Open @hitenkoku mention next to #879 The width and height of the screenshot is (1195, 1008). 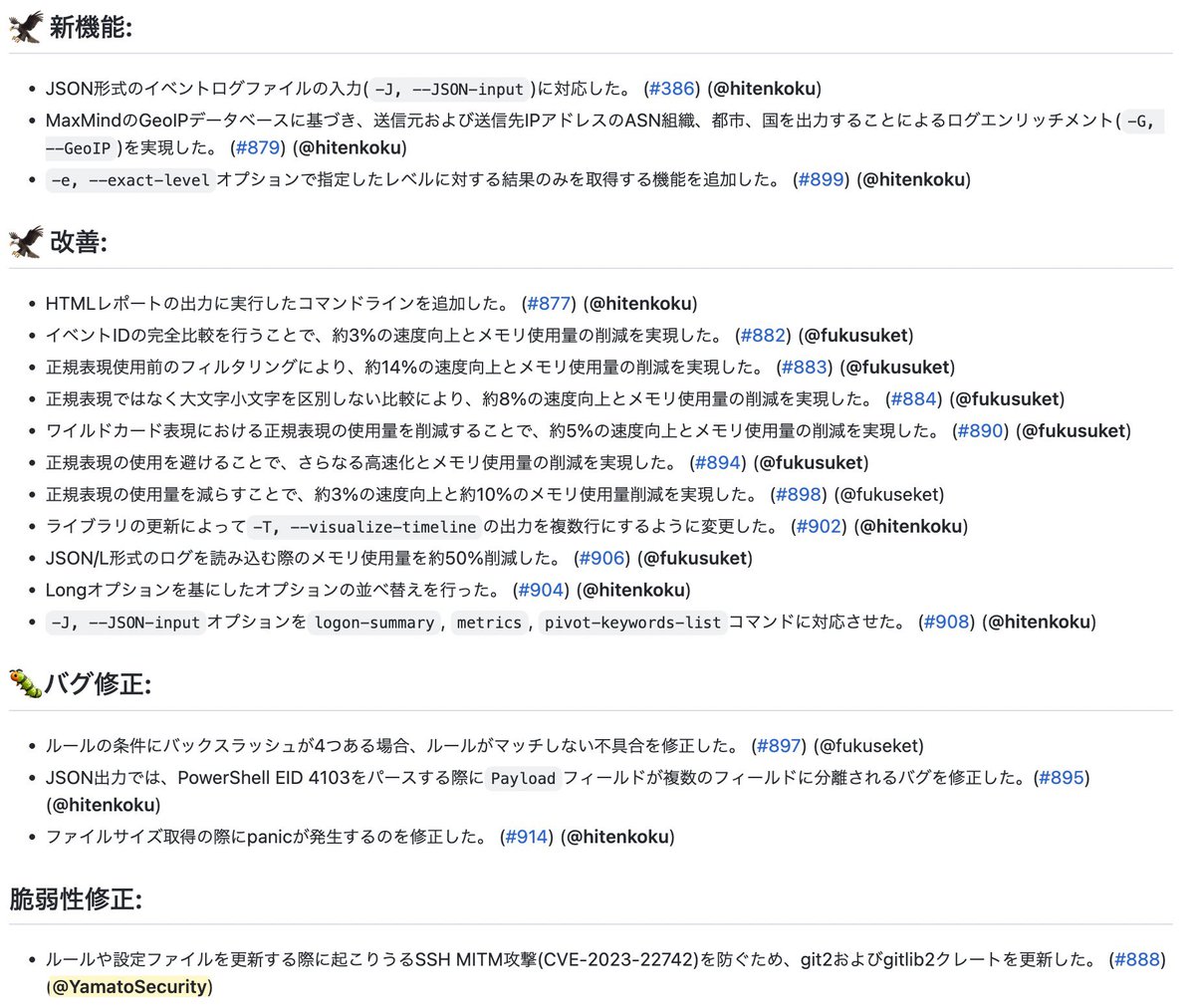click(351, 148)
